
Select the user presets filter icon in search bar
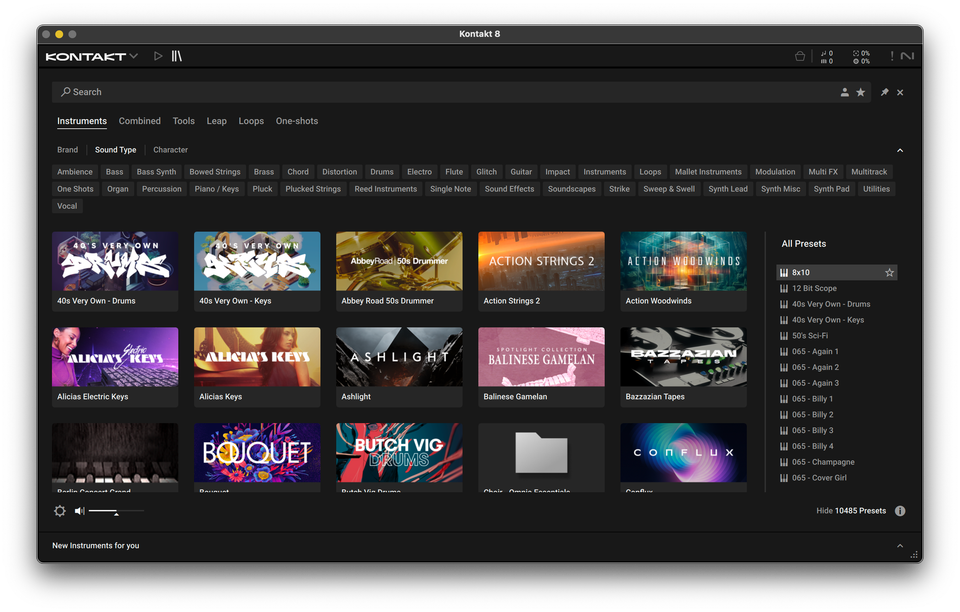(x=845, y=91)
